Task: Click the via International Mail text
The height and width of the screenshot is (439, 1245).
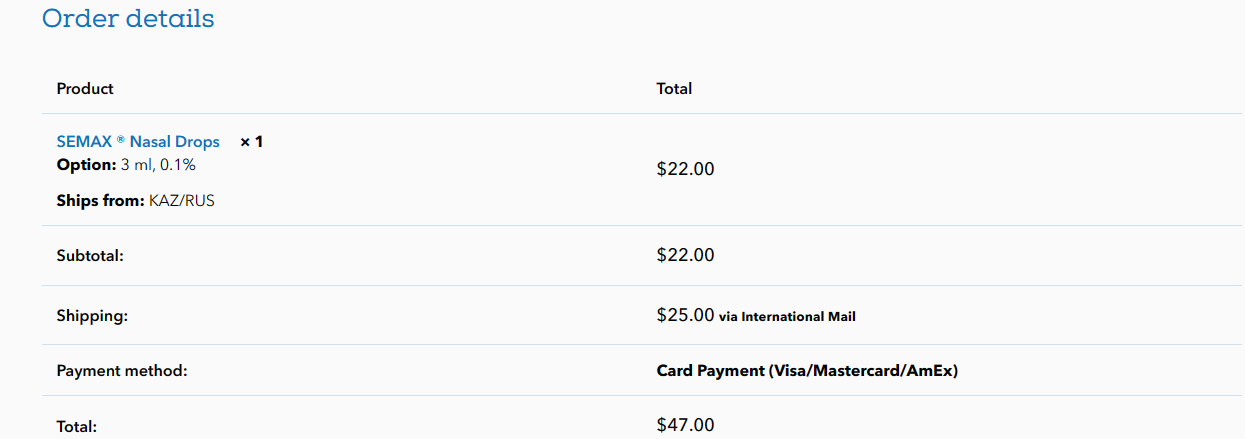Action: pyautogui.click(x=787, y=317)
